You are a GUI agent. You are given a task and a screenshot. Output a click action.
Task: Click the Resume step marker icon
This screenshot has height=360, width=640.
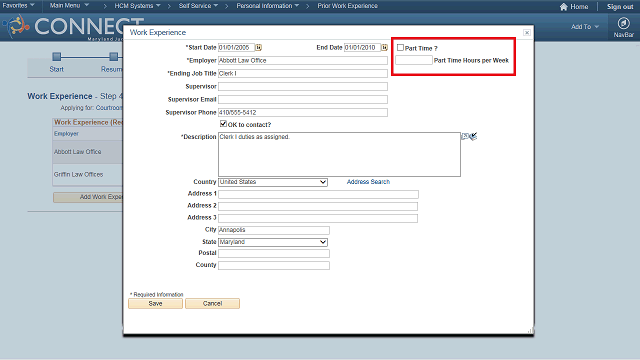tap(114, 56)
